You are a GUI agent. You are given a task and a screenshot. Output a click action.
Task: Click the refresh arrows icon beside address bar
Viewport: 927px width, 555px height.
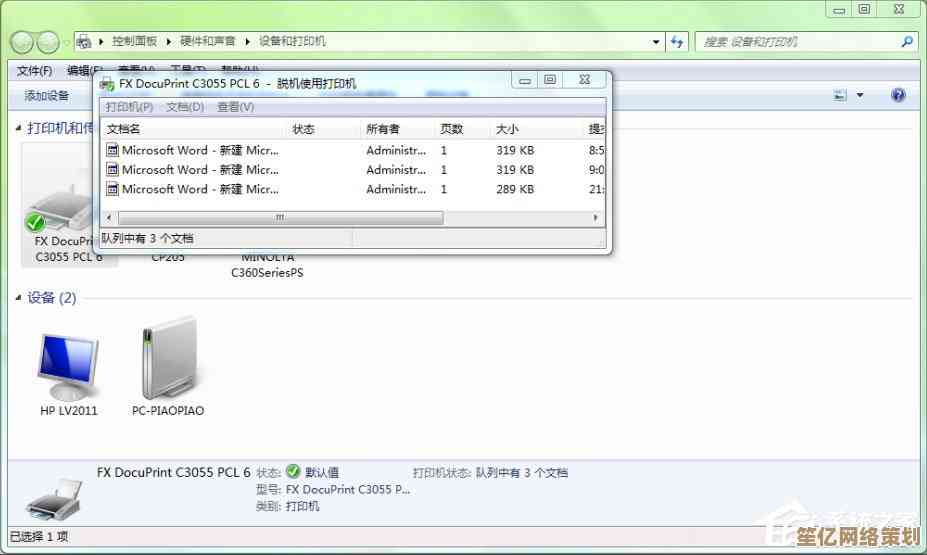click(x=679, y=42)
